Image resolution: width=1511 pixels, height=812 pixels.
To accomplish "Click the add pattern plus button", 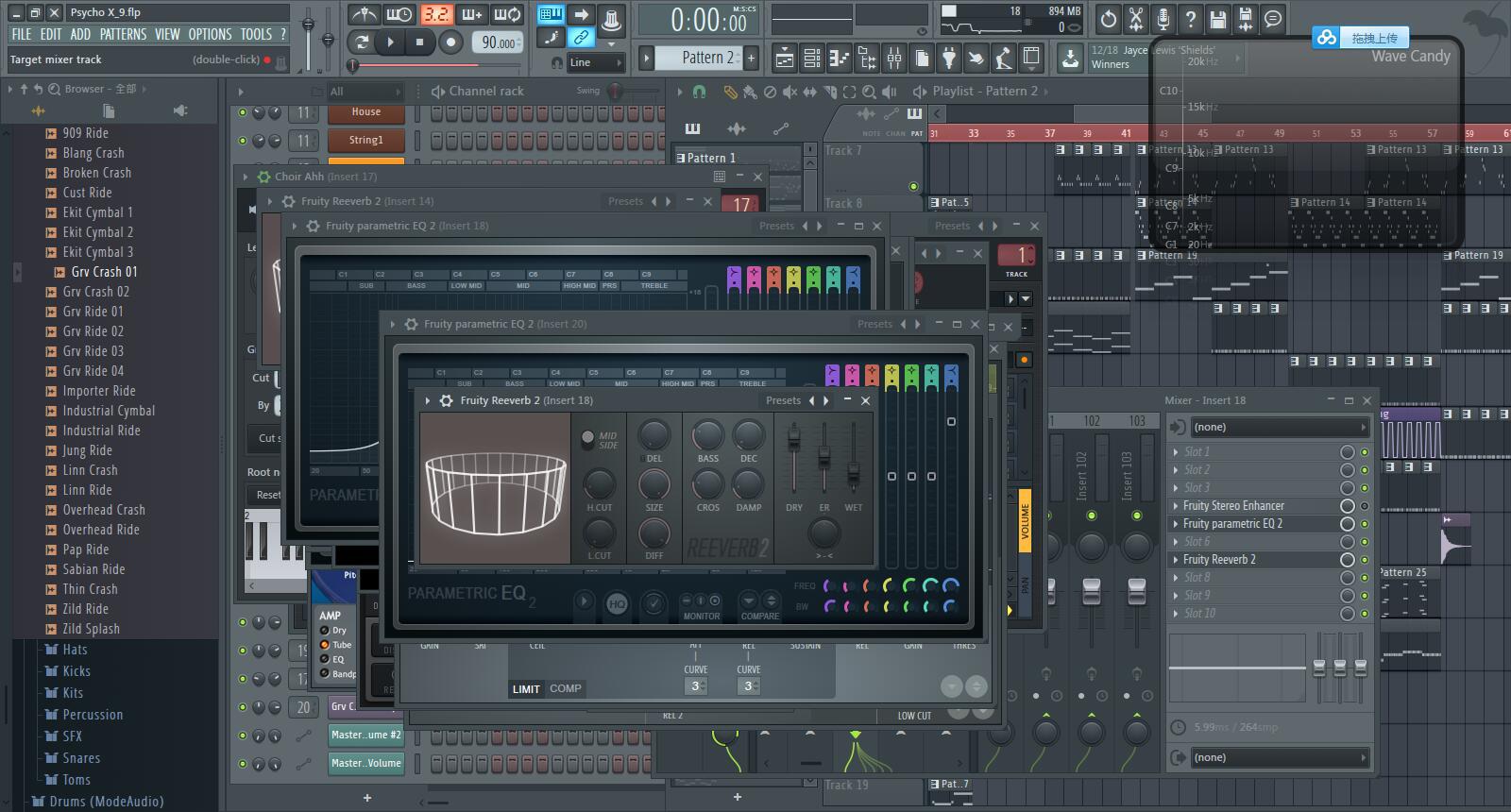I will pyautogui.click(x=752, y=58).
